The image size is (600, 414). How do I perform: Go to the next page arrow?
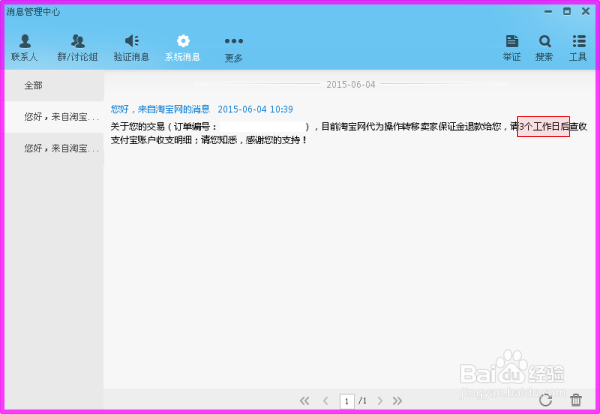(380, 401)
